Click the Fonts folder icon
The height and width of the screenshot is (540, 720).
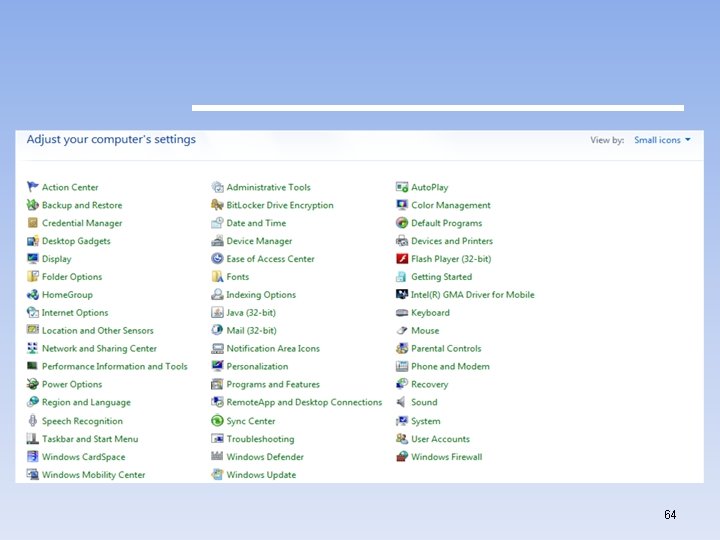pyautogui.click(x=217, y=276)
